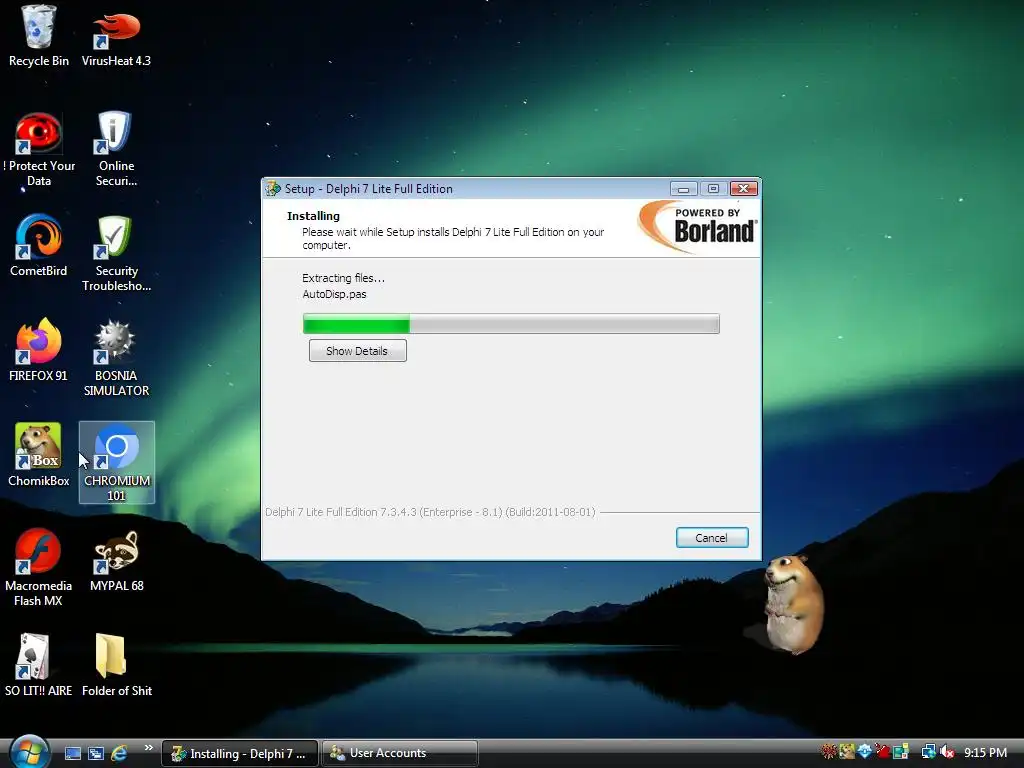The image size is (1024, 768).
Task: Click the network connection tray icon
Action: tap(928, 752)
